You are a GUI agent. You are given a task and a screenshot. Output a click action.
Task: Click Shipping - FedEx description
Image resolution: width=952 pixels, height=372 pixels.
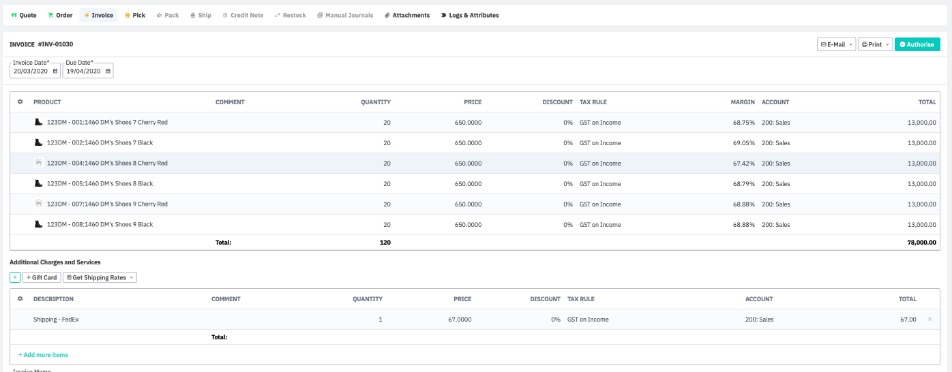(x=56, y=319)
